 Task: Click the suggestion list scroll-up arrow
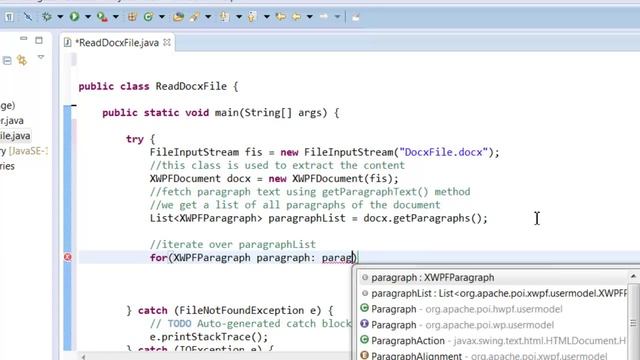(633, 276)
